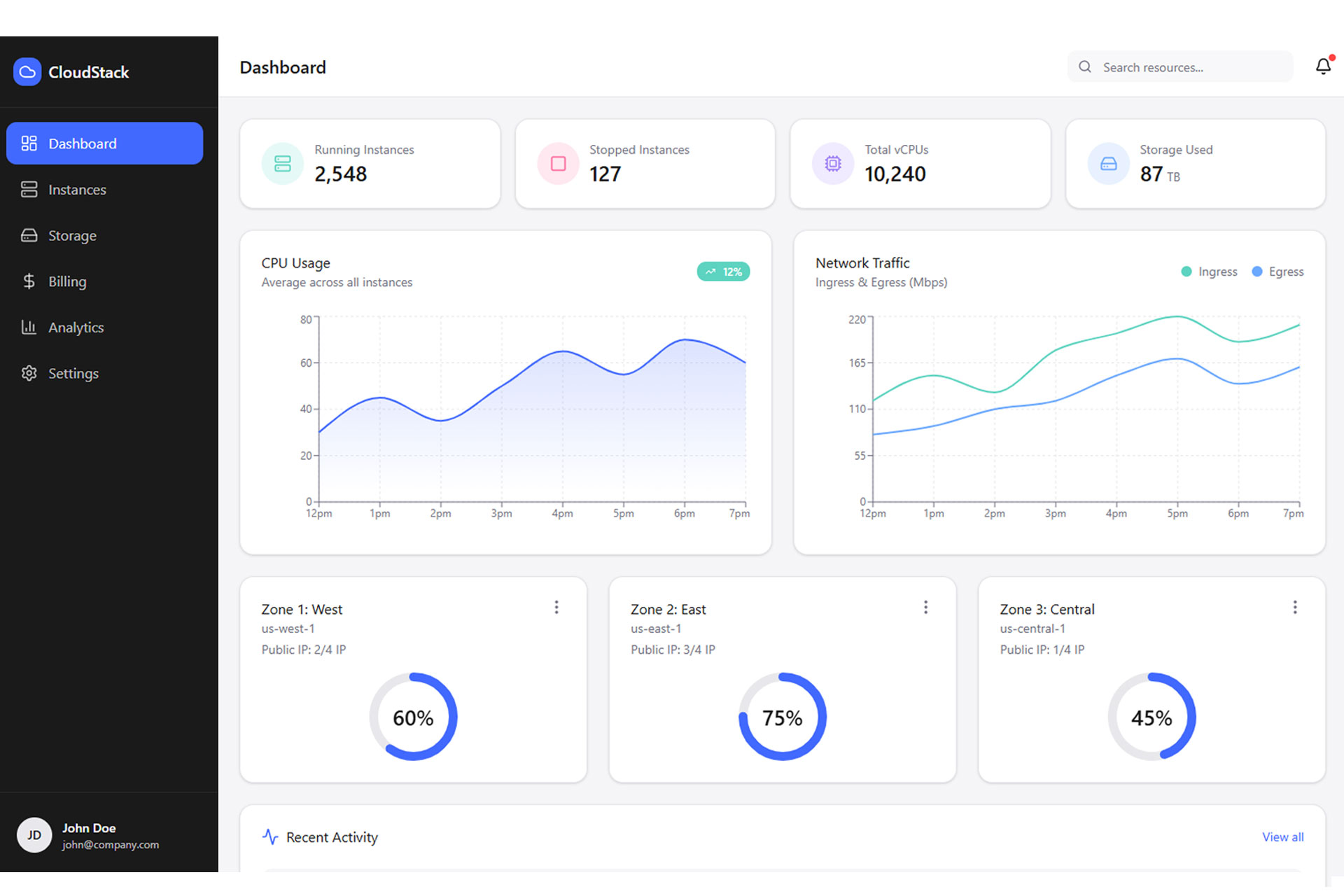Screen dimensions: 1344x896
Task: Go to Instances in sidebar
Action: coord(77,190)
